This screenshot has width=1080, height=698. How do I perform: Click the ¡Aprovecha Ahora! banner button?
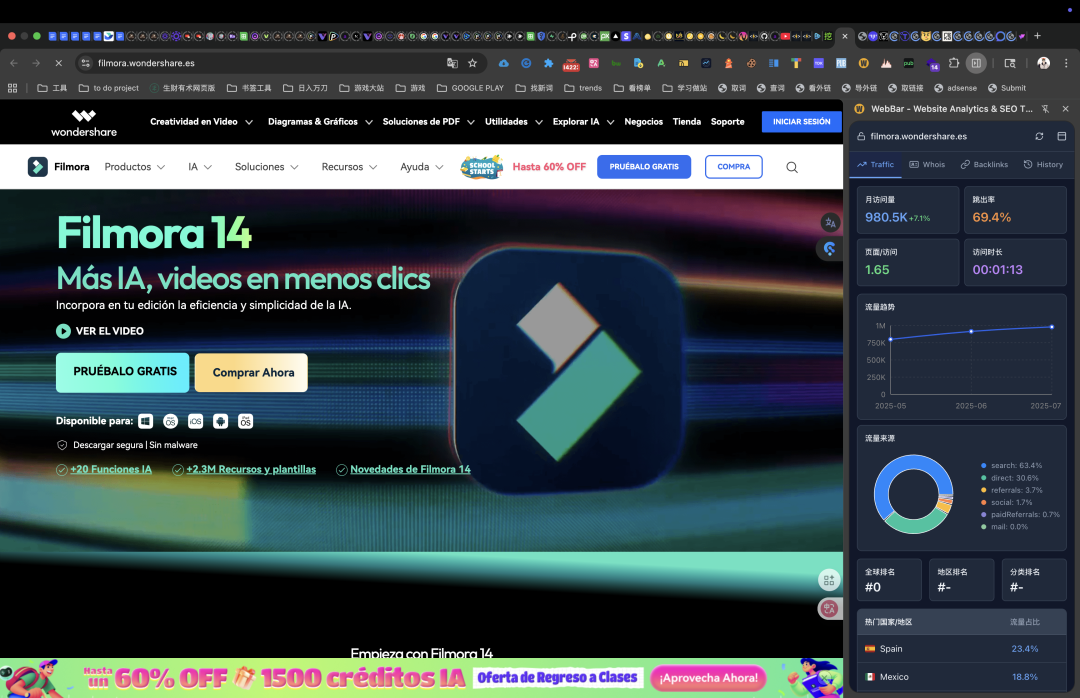[708, 678]
